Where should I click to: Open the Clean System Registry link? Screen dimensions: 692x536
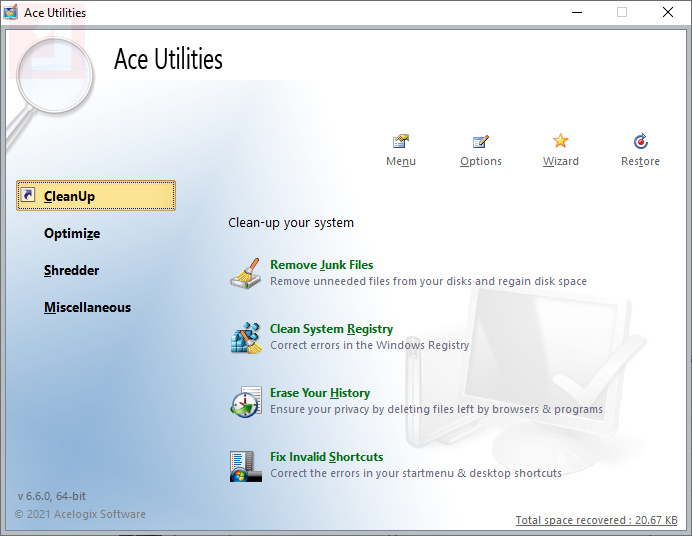pyautogui.click(x=331, y=329)
